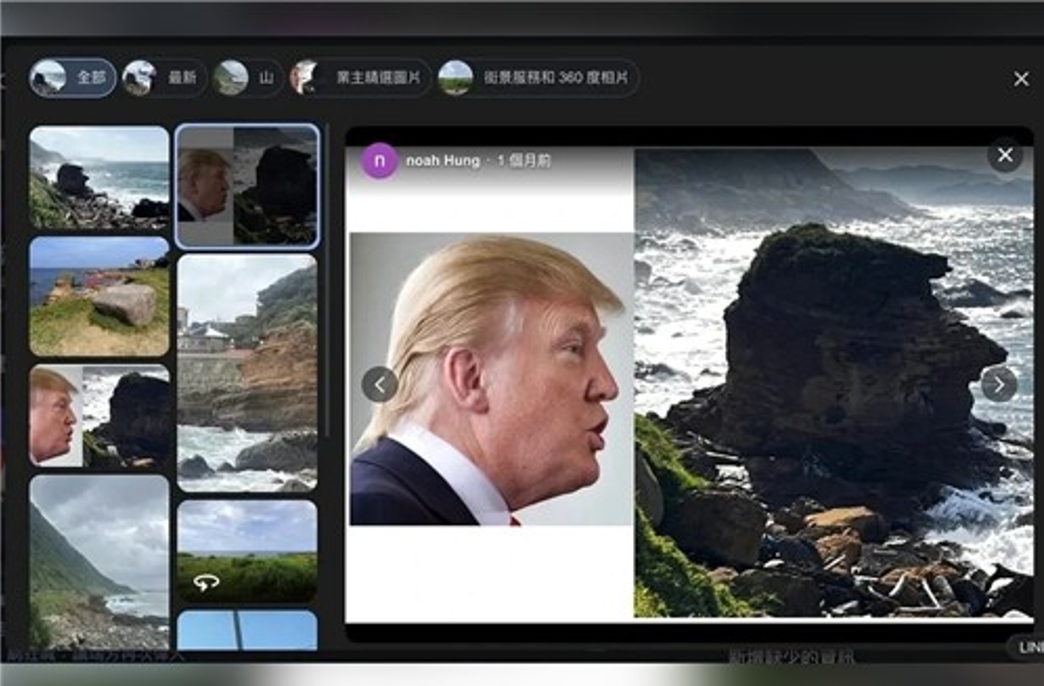This screenshot has width=1044, height=686.
Task: Go to the previous photo arrow
Action: 380,384
